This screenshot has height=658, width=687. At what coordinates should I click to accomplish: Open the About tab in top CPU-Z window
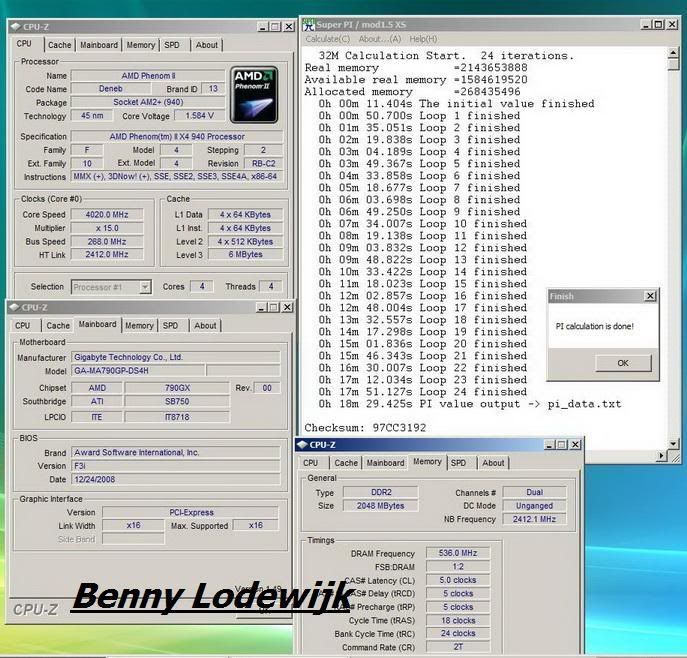click(206, 45)
